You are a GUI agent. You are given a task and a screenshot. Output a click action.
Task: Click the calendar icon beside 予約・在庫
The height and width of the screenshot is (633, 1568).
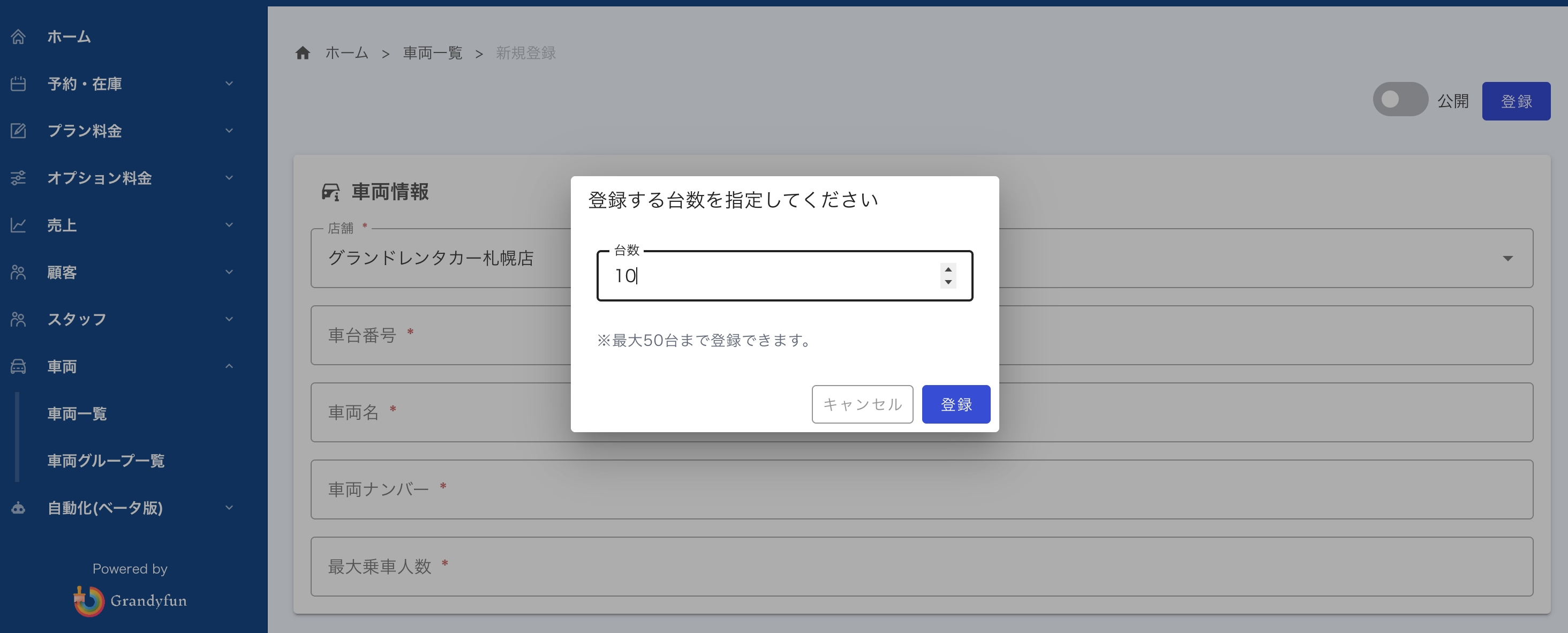[18, 84]
